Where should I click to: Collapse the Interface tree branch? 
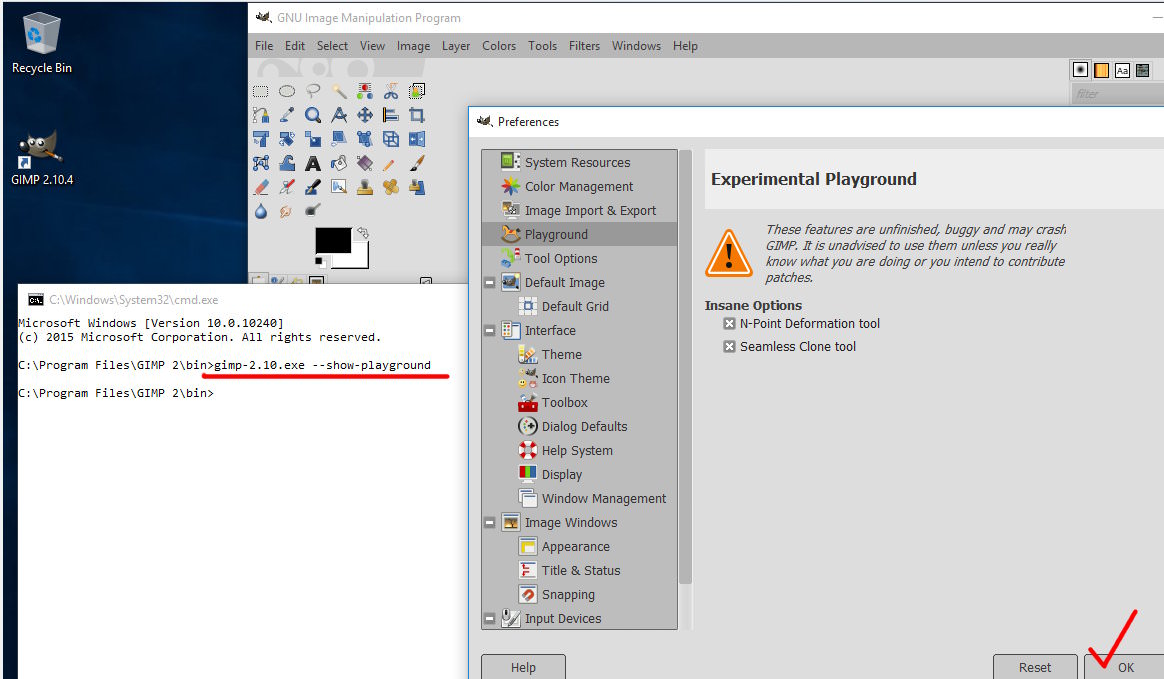(490, 331)
